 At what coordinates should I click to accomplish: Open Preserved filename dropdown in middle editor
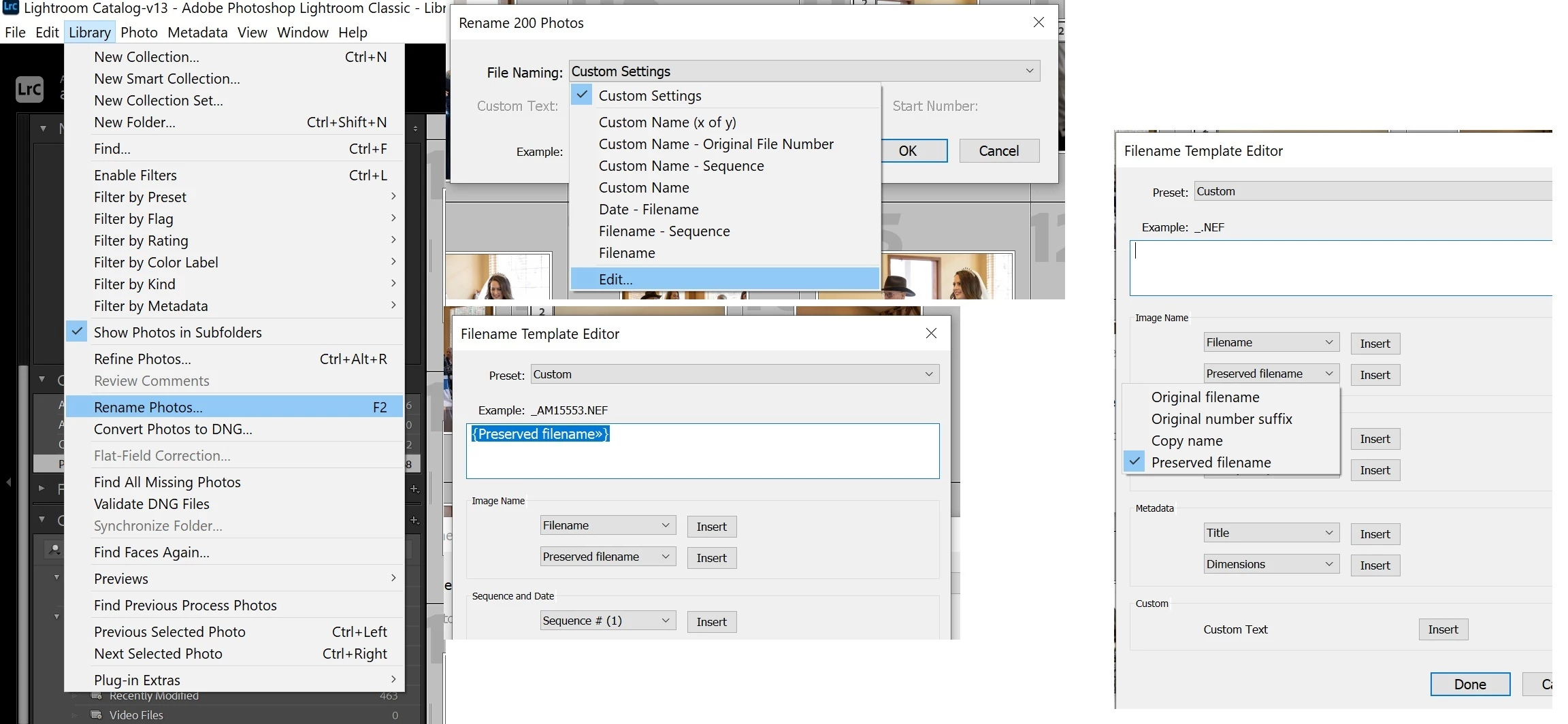point(608,557)
